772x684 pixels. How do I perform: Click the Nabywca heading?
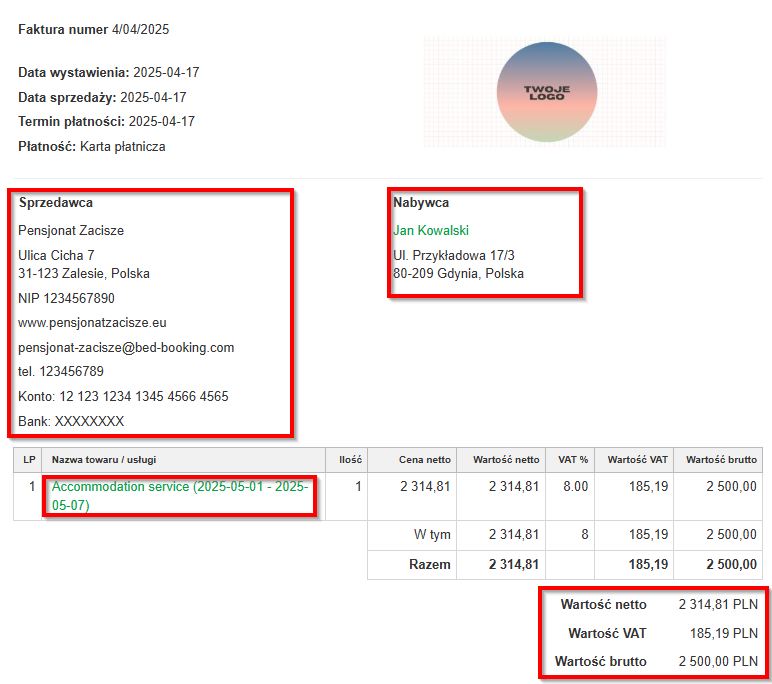tap(421, 202)
